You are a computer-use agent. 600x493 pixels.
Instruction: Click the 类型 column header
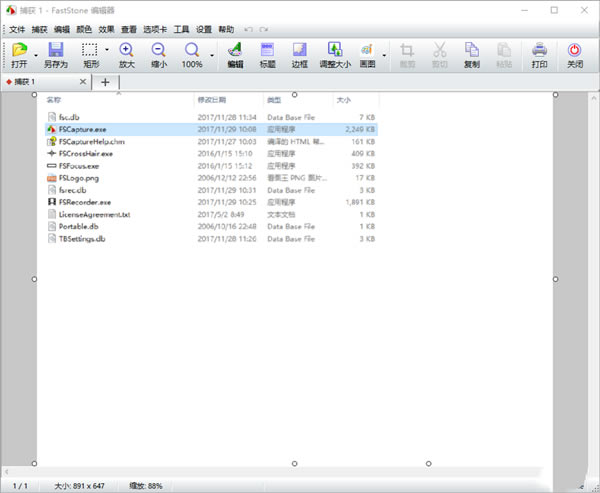274,100
